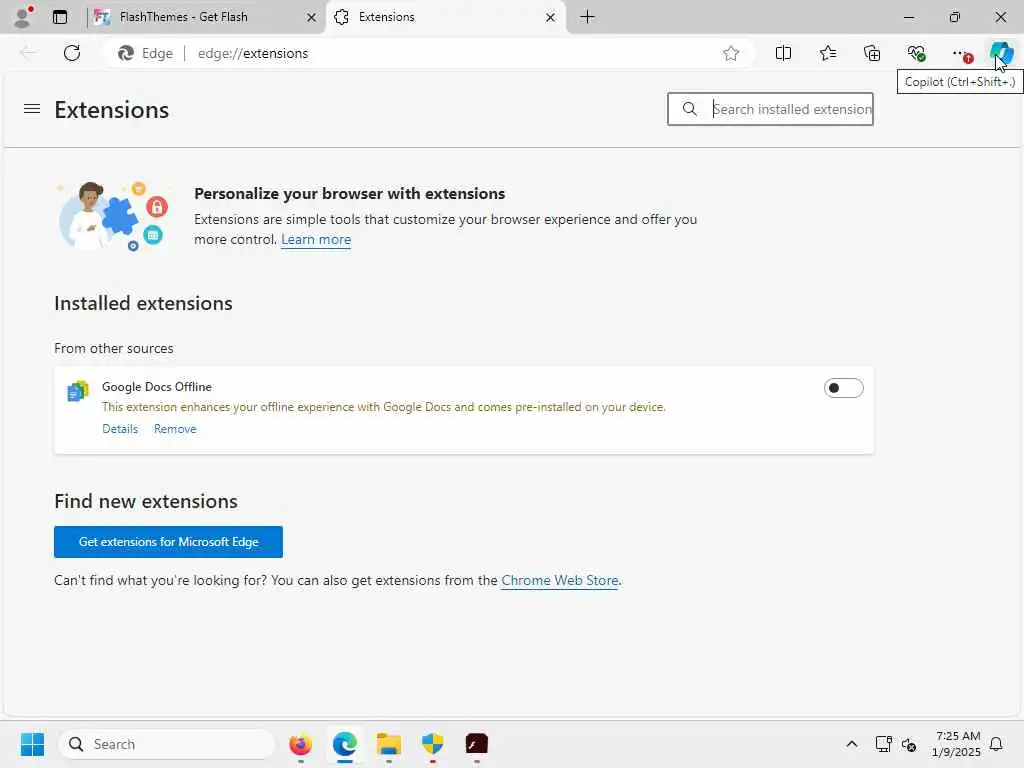Restore down the Edge window
The image size is (1024, 768).
click(x=955, y=17)
